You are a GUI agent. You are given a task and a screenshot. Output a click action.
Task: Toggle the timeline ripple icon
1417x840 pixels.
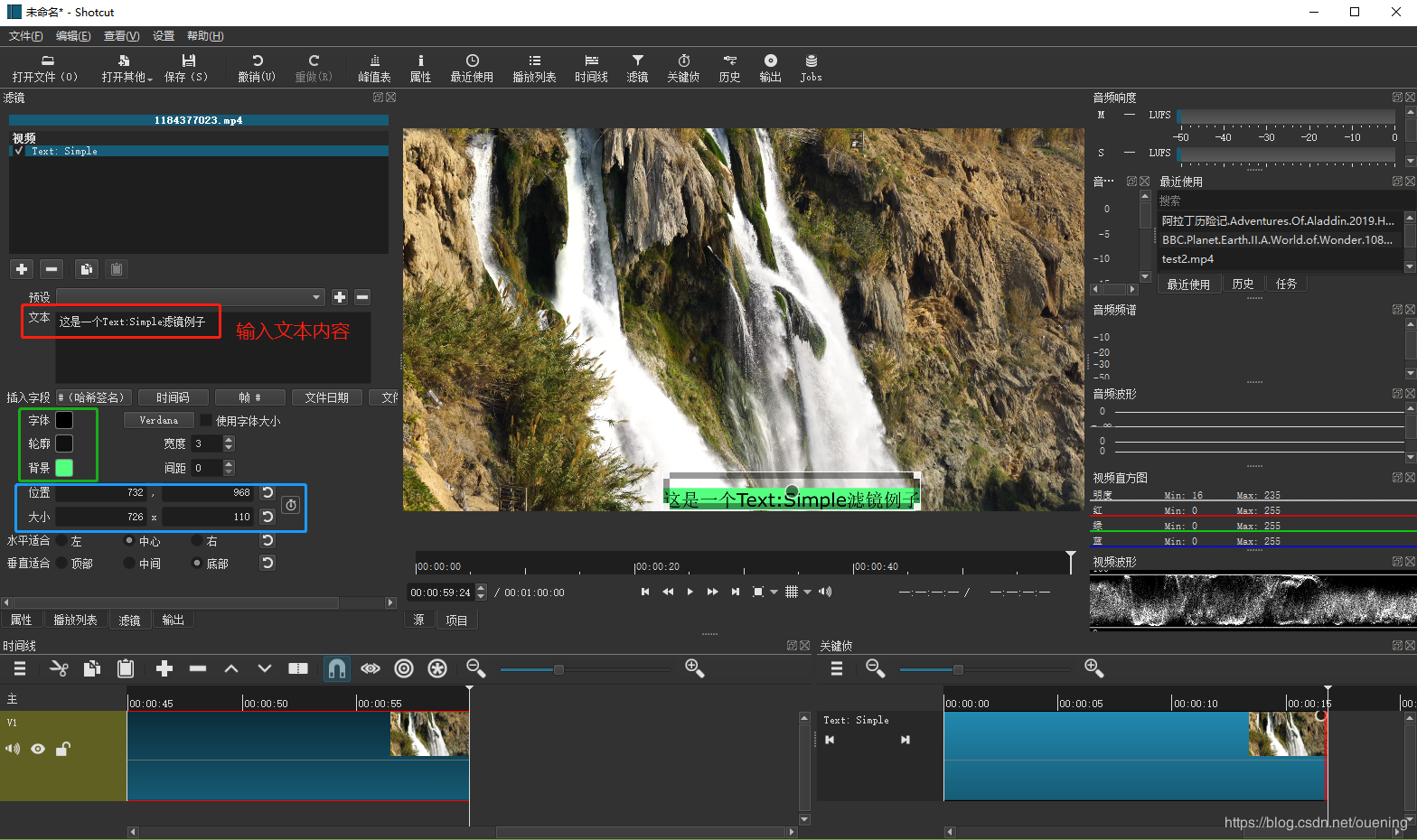404,668
